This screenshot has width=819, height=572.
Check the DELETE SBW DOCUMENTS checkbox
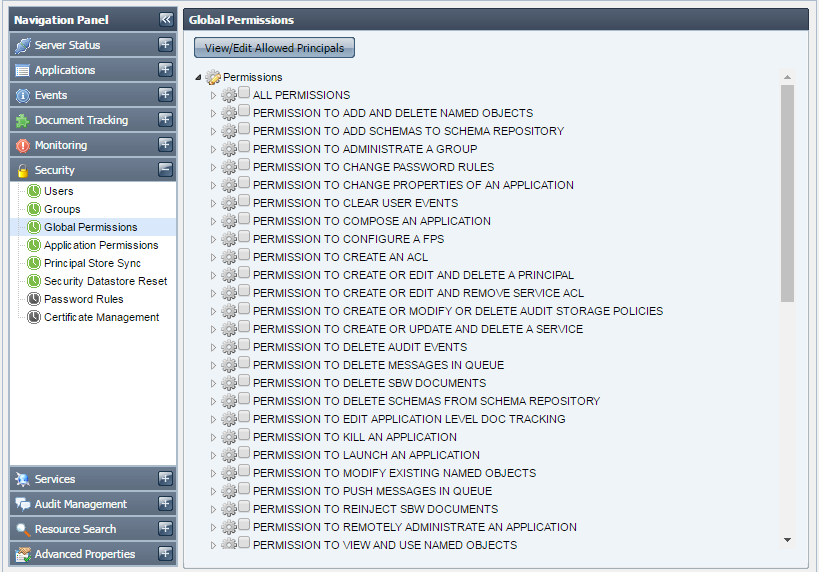(x=244, y=381)
